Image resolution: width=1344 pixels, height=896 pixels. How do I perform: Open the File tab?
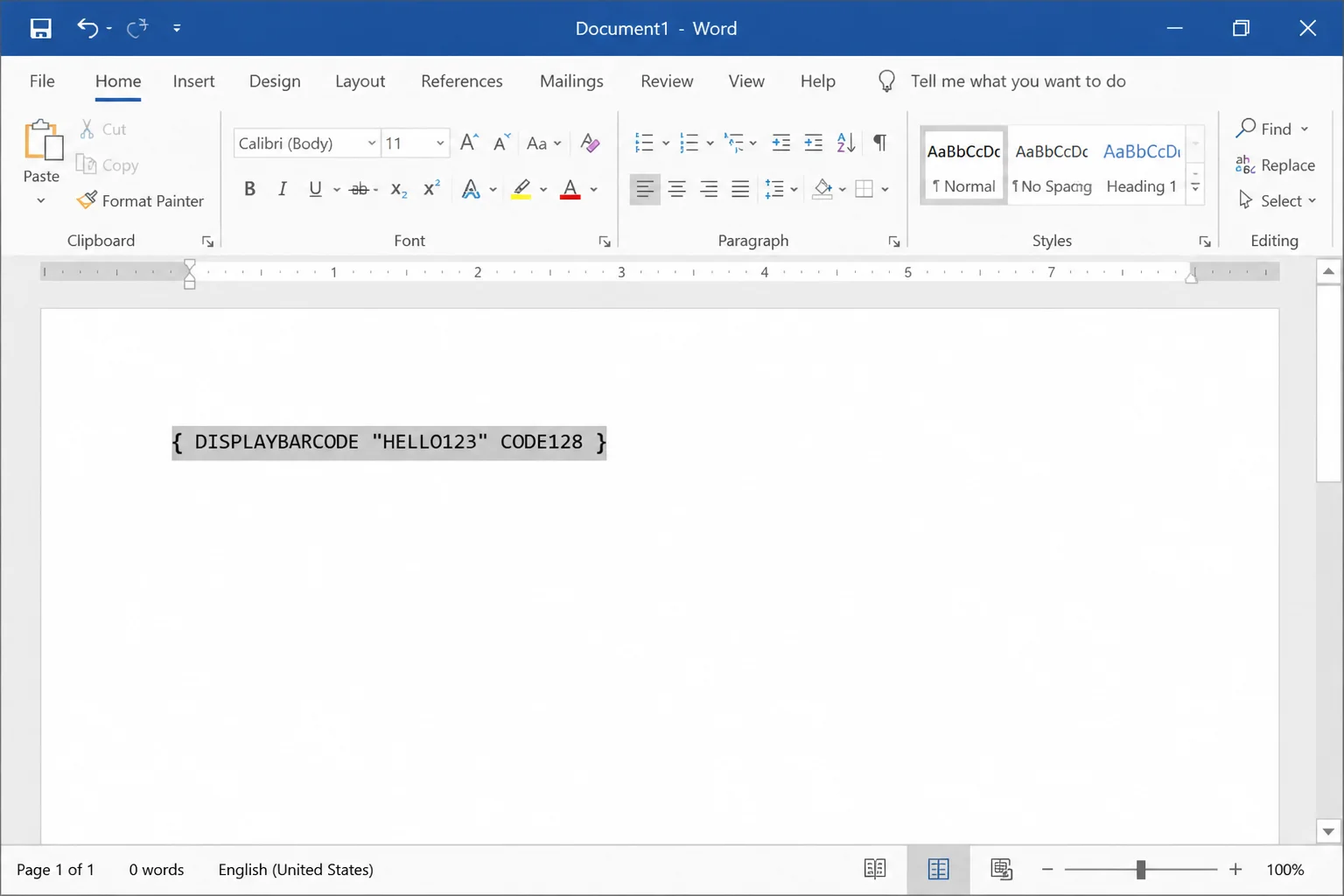(x=42, y=81)
